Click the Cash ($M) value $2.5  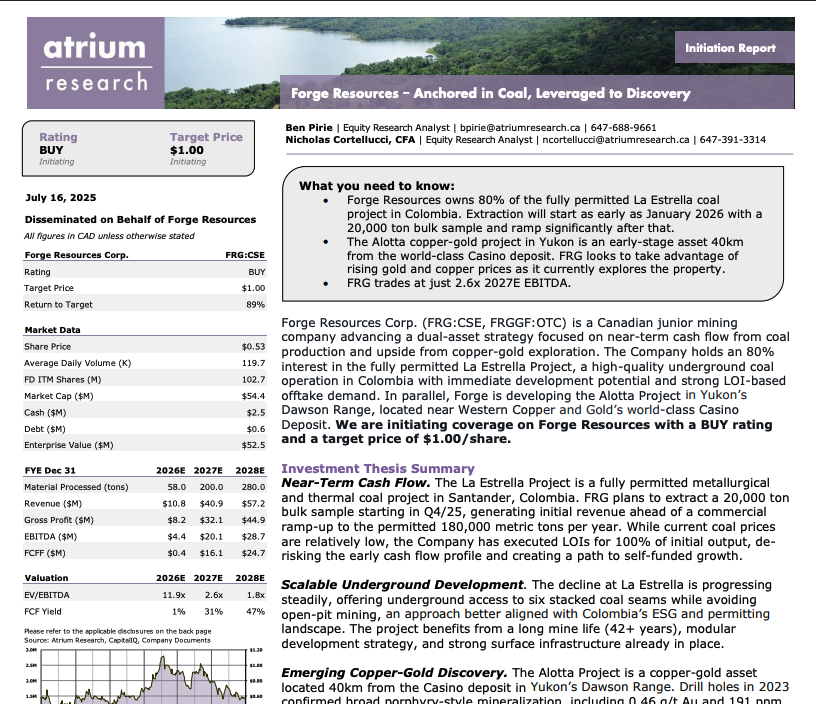pyautogui.click(x=256, y=412)
